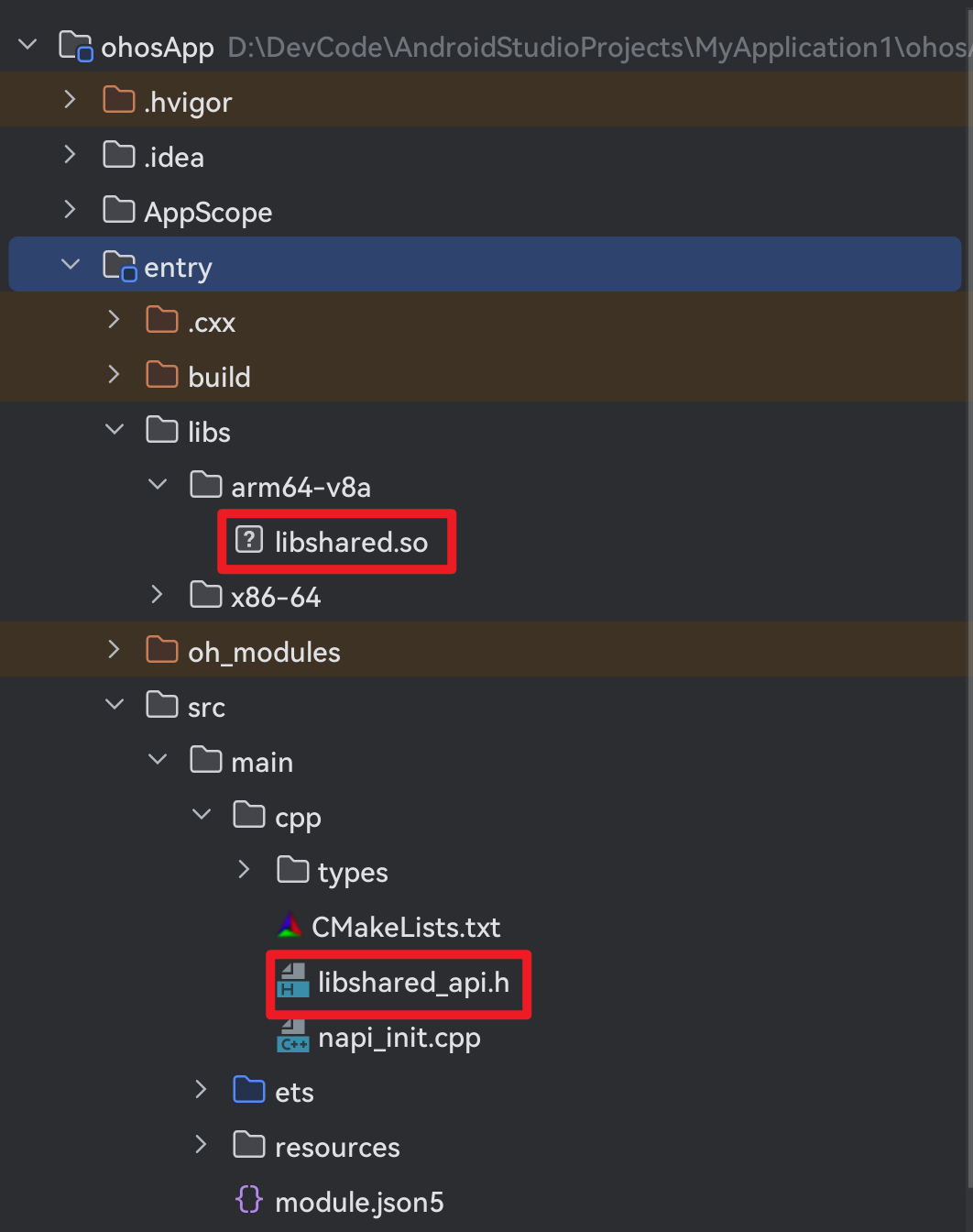Expand the x86-64 folder chevron
The height and width of the screenshot is (1232, 973).
click(x=158, y=594)
